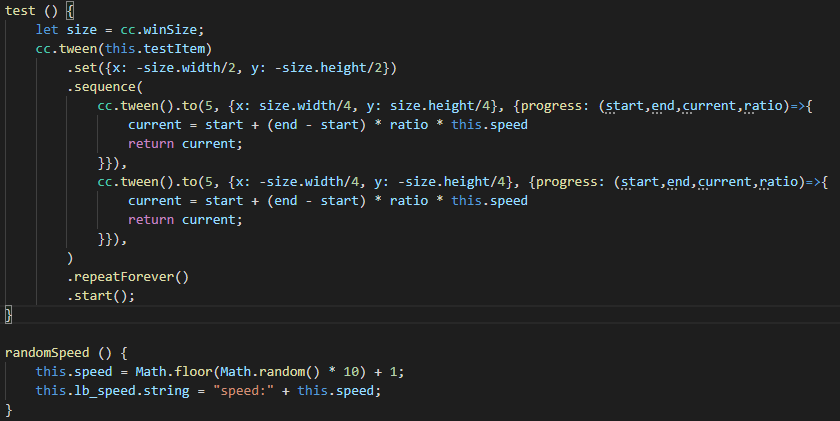Click the .repeatForever() call
Viewport: 840px width, 421px height.
click(x=128, y=277)
